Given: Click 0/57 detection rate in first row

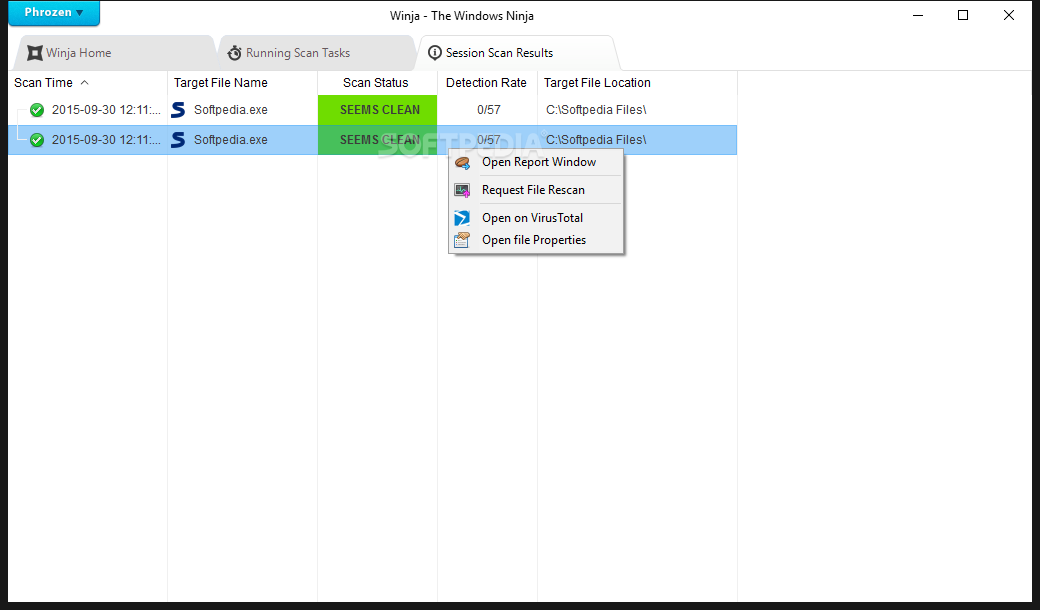Looking at the screenshot, I should (489, 110).
